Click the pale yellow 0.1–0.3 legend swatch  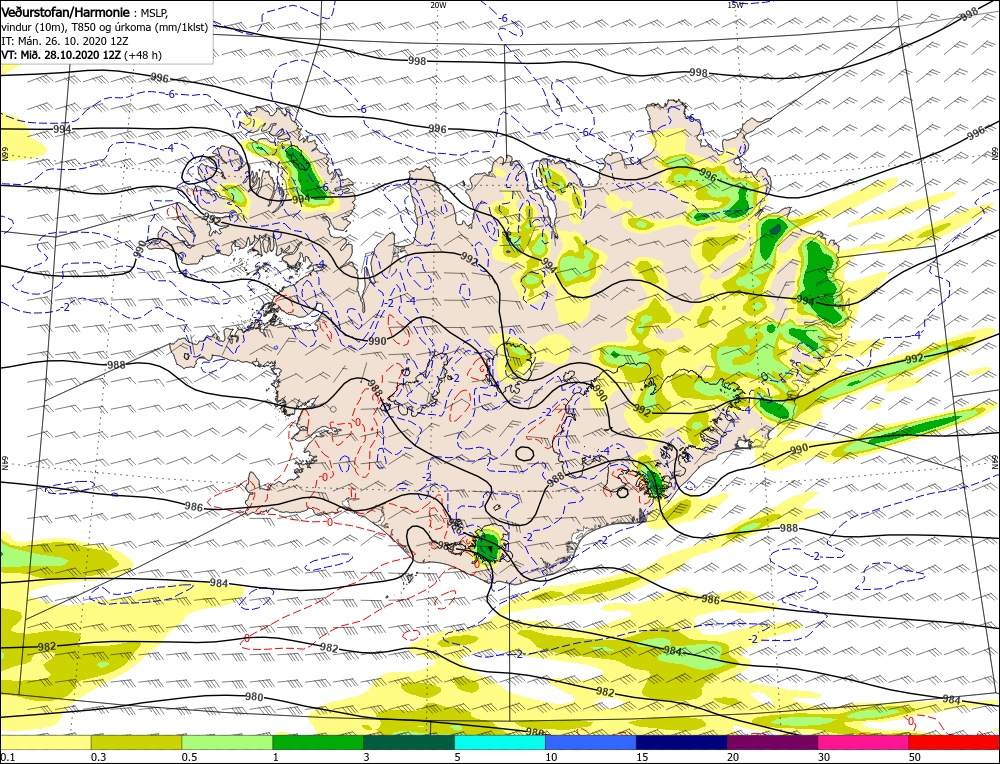(x=45, y=742)
